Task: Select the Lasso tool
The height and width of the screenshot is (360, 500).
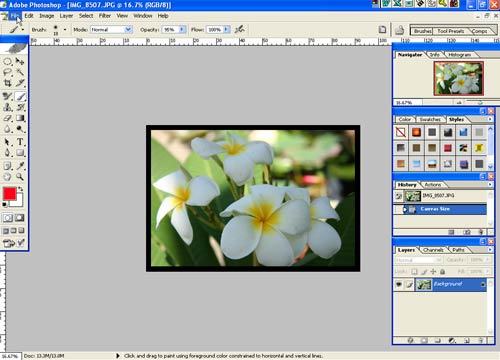Action: (8, 72)
